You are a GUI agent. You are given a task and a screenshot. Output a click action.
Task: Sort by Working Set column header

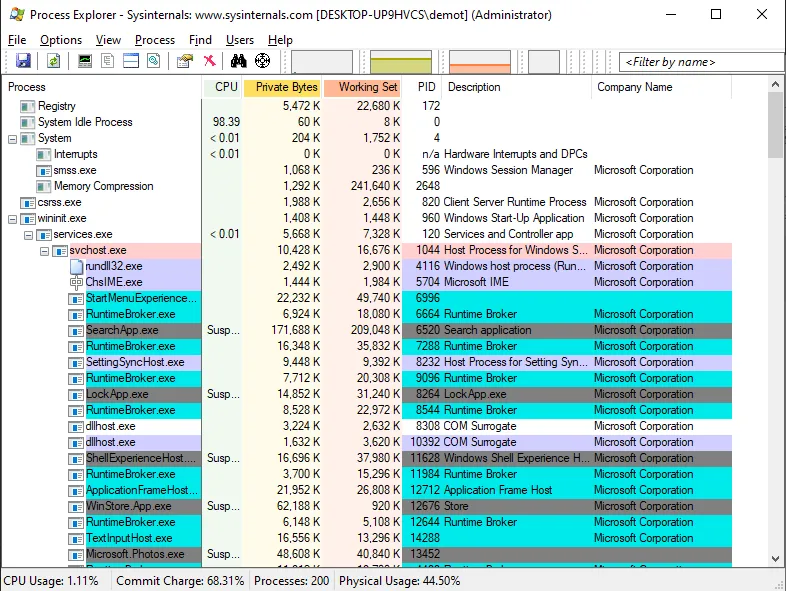click(363, 87)
